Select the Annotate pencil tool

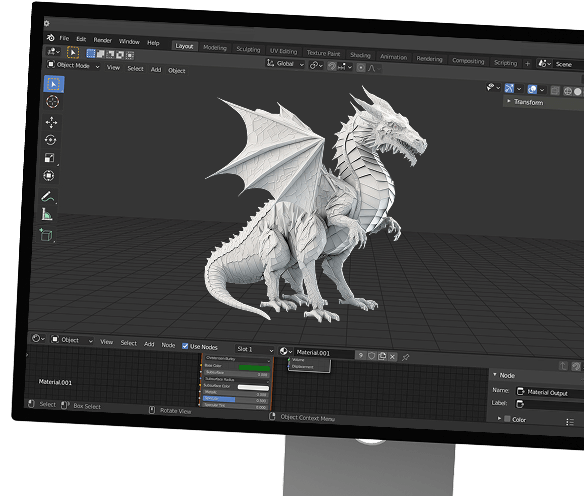pyautogui.click(x=47, y=196)
